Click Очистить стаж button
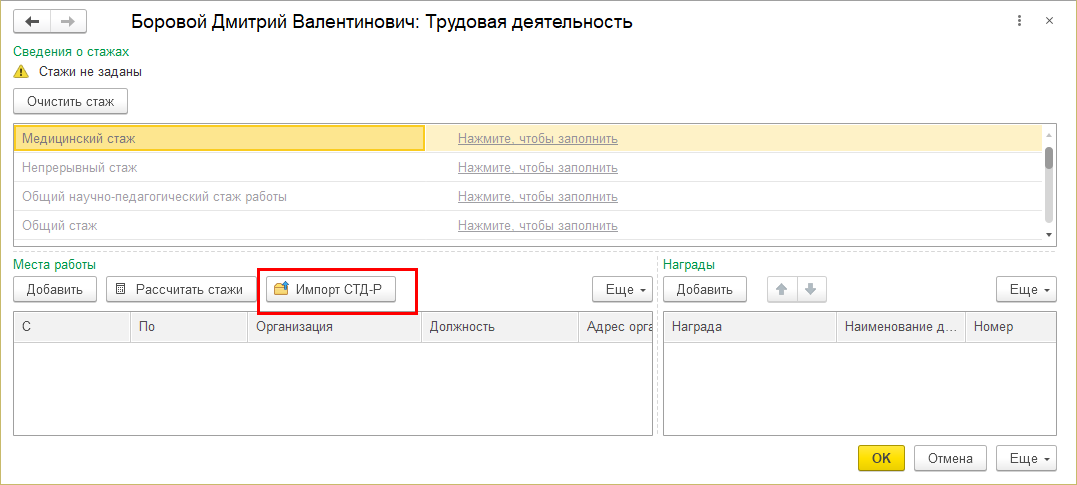The height and width of the screenshot is (485, 1077). (70, 101)
